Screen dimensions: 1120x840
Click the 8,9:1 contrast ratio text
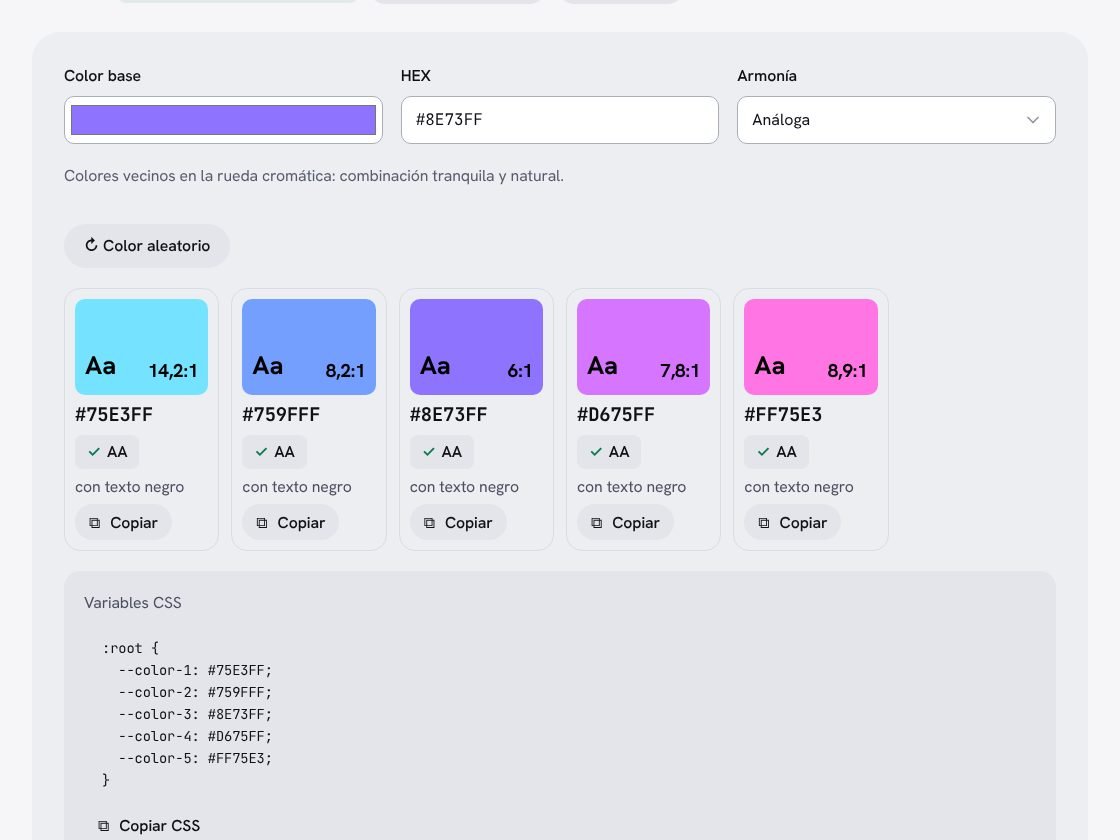[x=847, y=371]
